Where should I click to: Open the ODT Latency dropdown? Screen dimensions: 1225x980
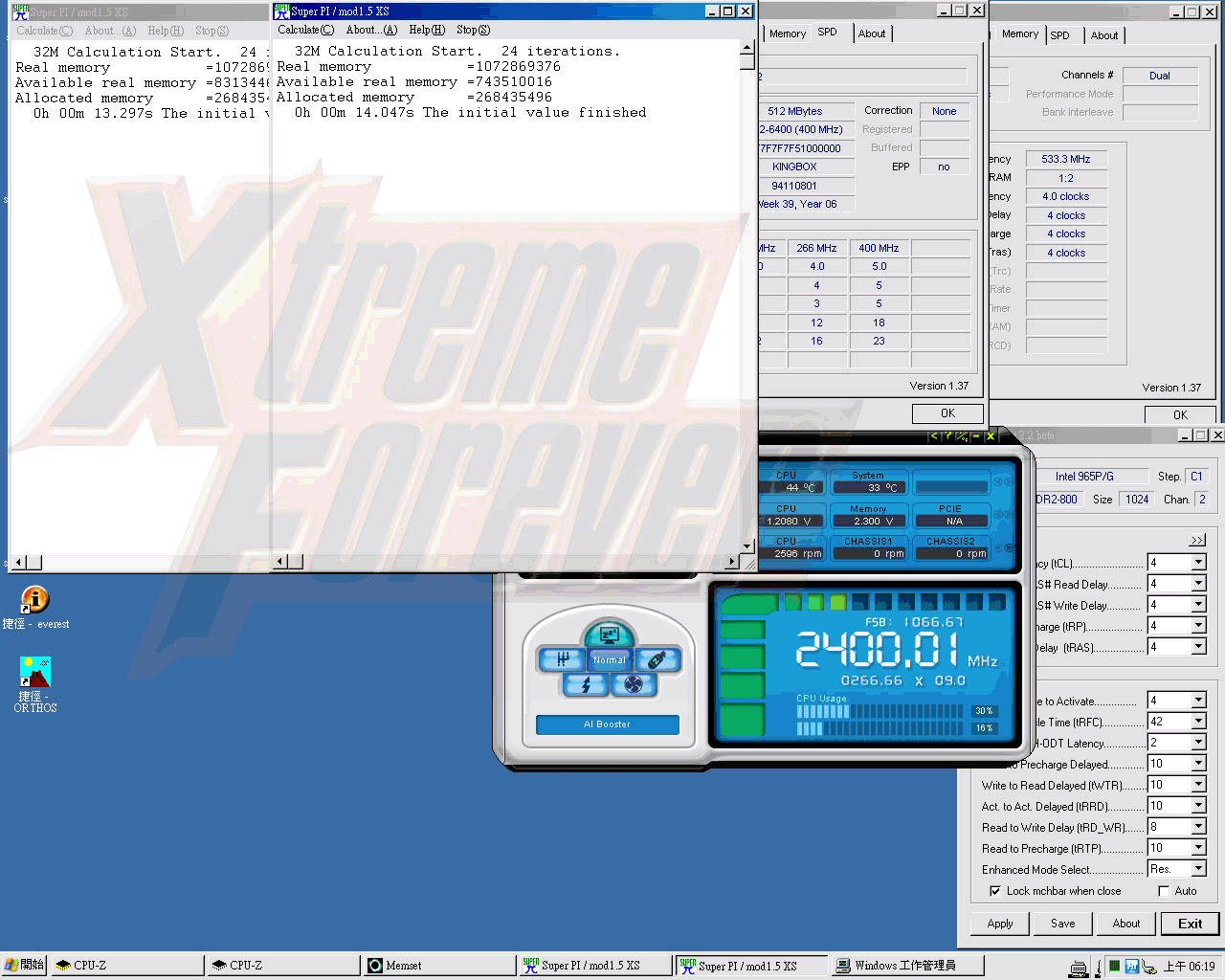click(1198, 743)
